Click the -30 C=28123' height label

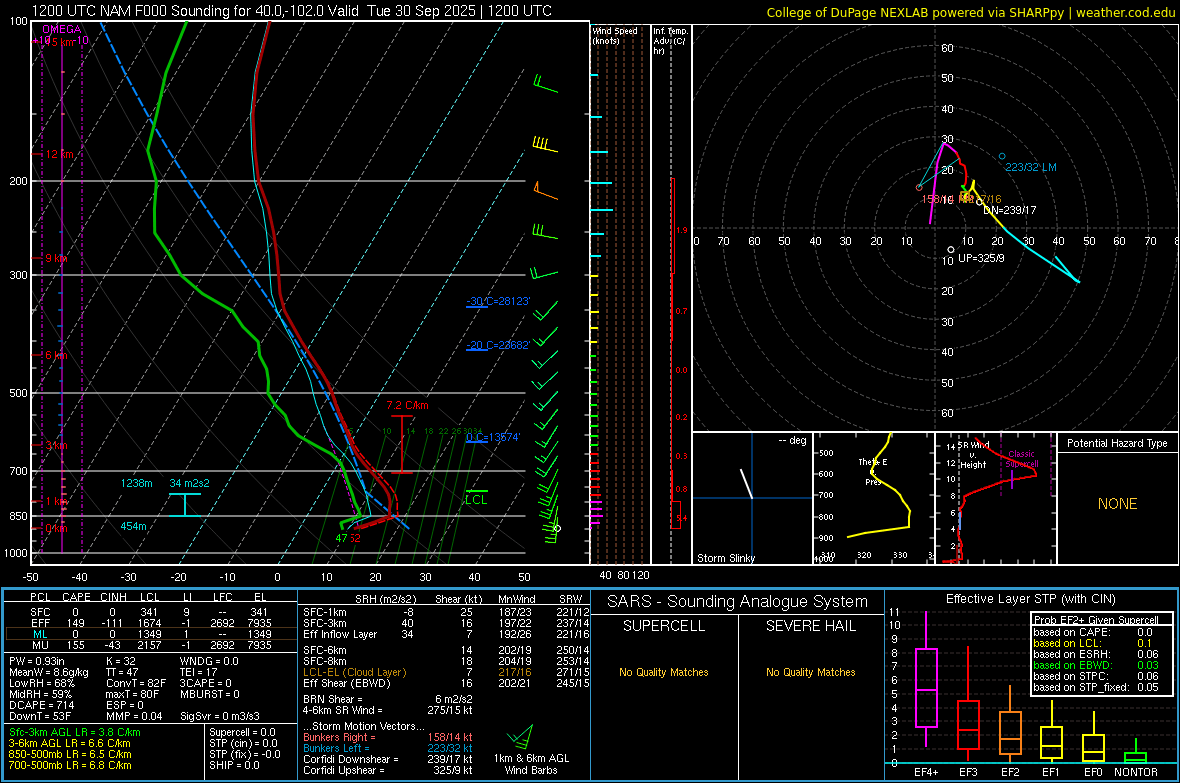click(498, 301)
